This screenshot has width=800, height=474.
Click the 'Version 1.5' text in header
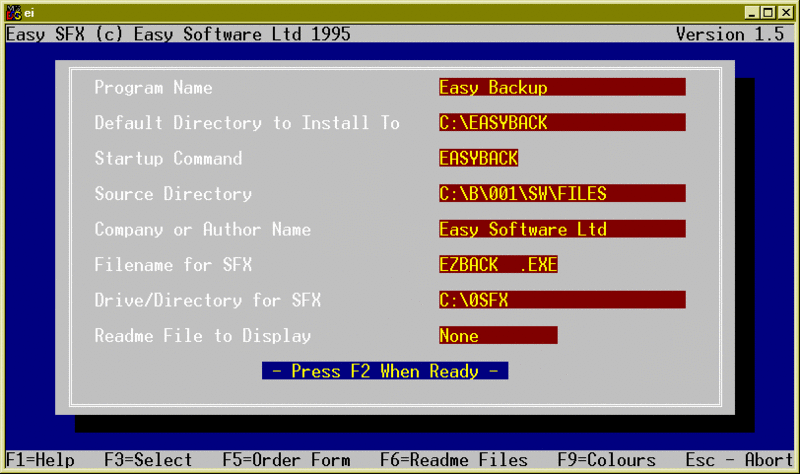[x=730, y=34]
